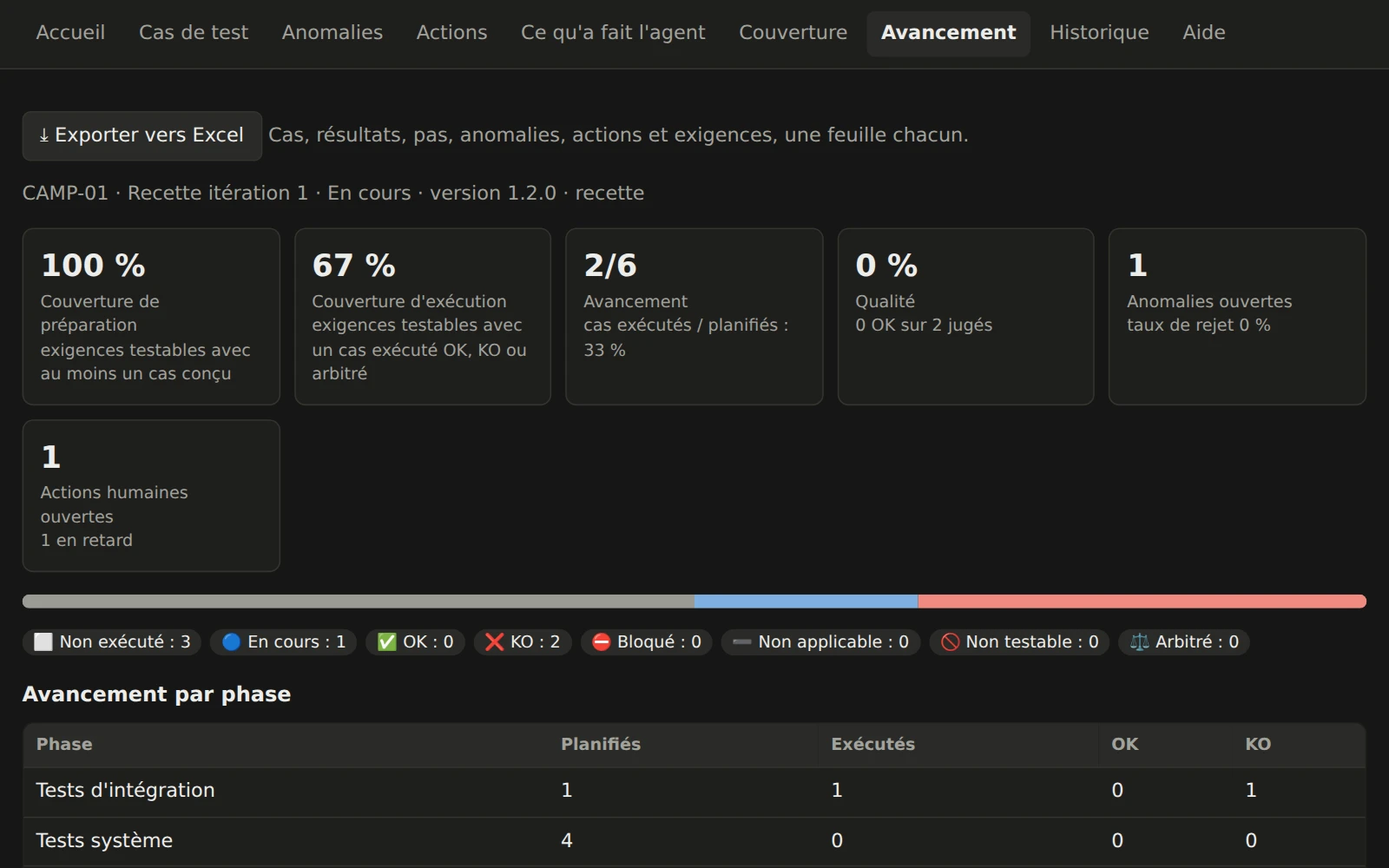Click the CAMP-01 campaign summary line
The width and height of the screenshot is (1389, 868).
click(333, 194)
